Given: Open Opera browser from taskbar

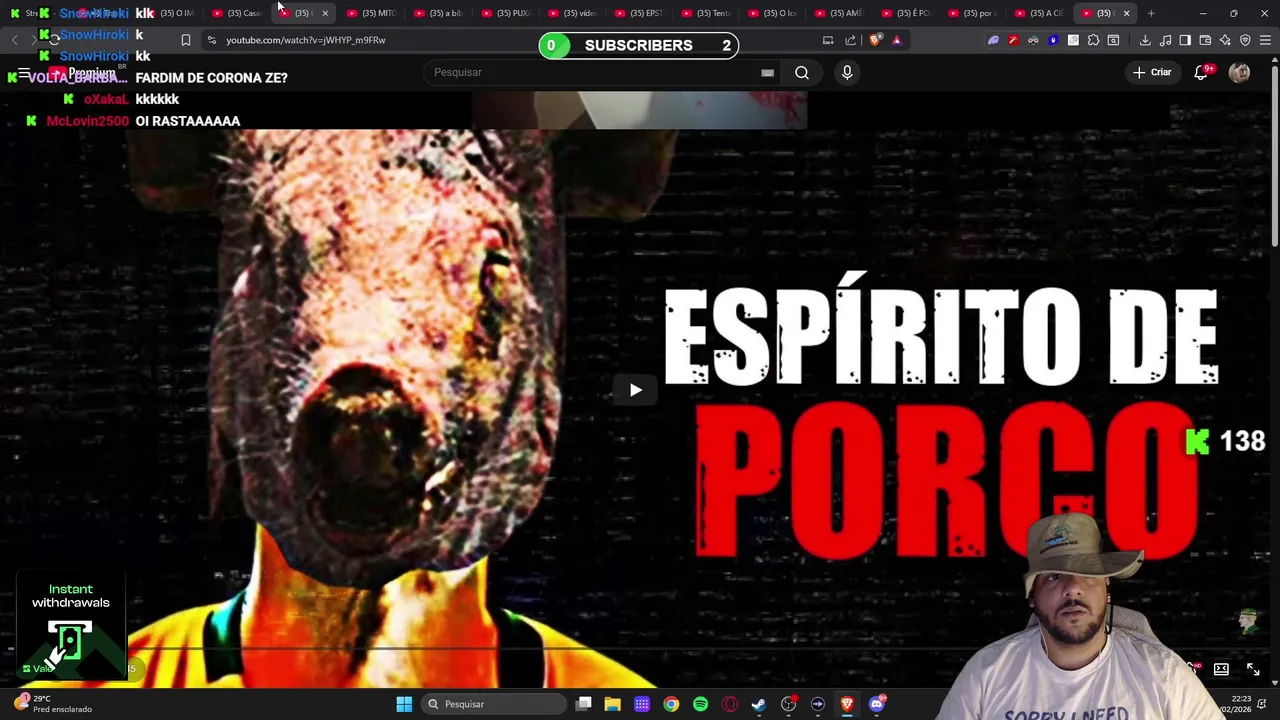Looking at the screenshot, I should 730,704.
